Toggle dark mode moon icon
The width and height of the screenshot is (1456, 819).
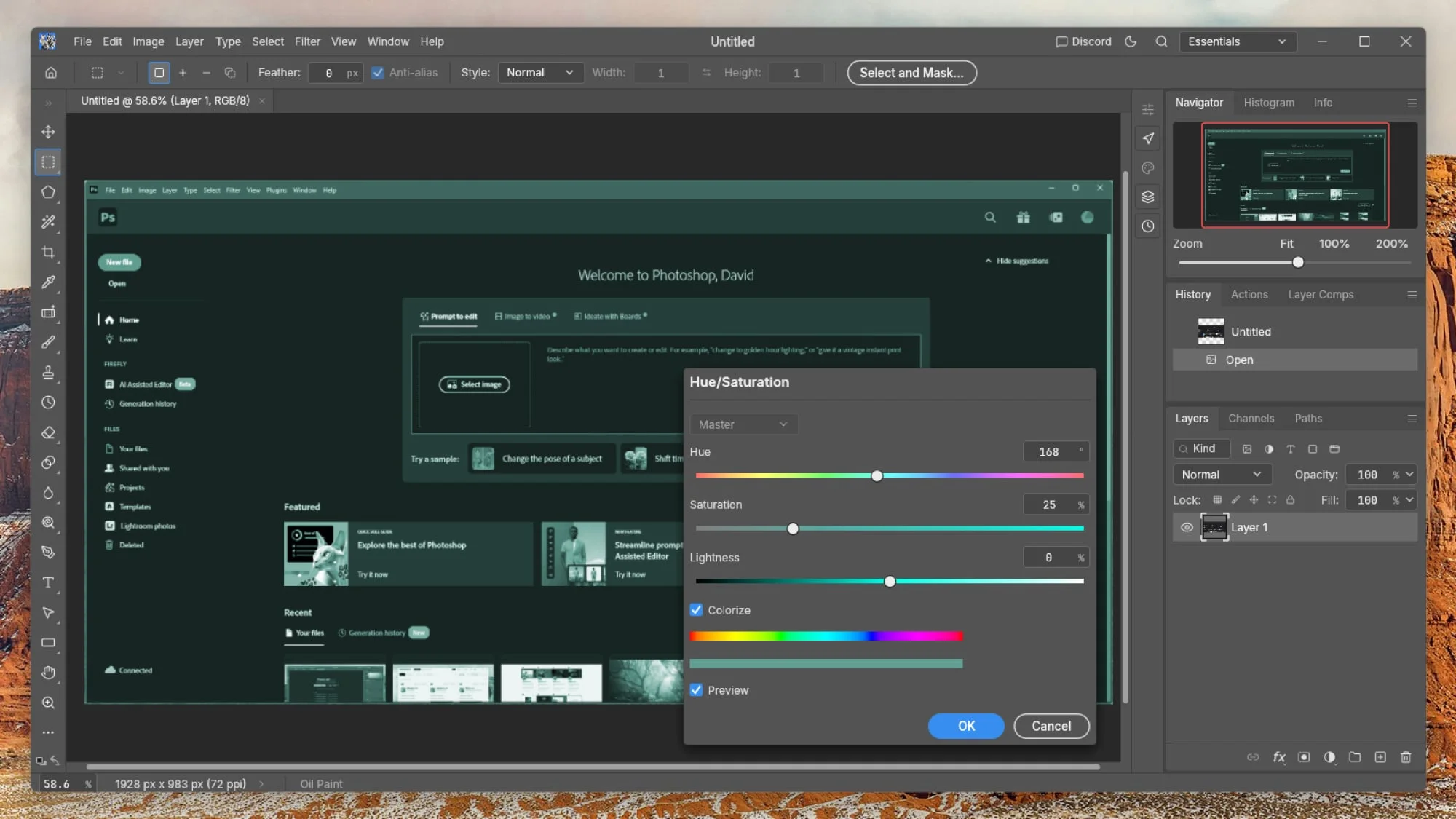tap(1131, 41)
